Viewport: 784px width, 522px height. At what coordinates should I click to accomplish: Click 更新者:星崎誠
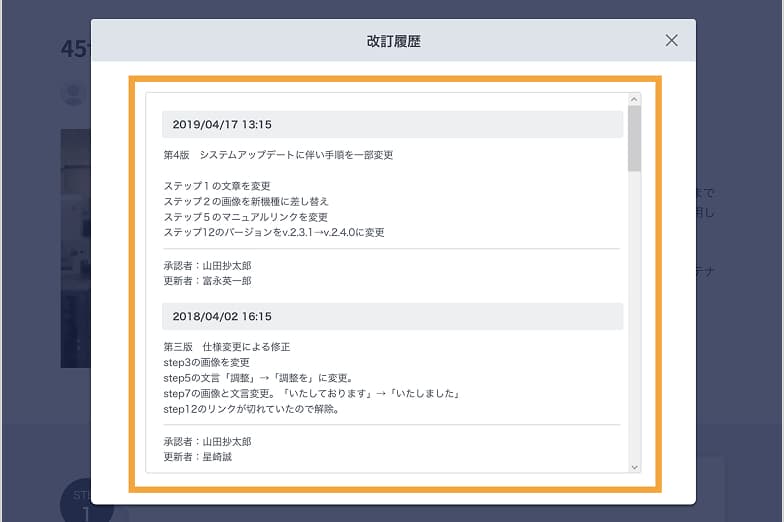(198, 456)
